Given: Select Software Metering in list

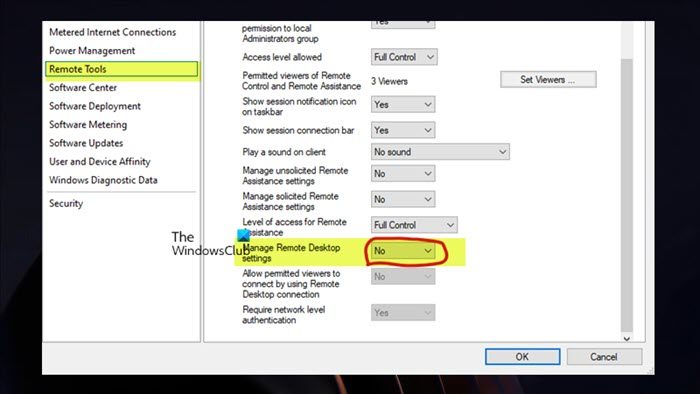Looking at the screenshot, I should [x=88, y=124].
